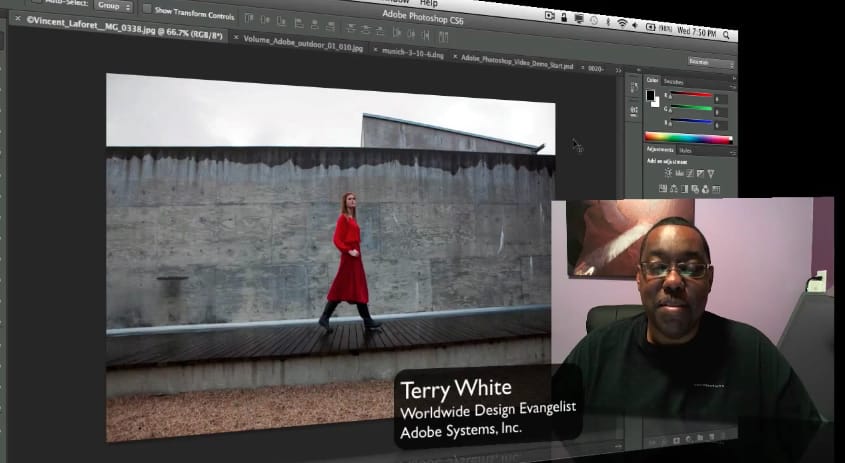The height and width of the screenshot is (463, 845).
Task: Add a Color Balance adjustment
Action: pyautogui.click(x=674, y=189)
